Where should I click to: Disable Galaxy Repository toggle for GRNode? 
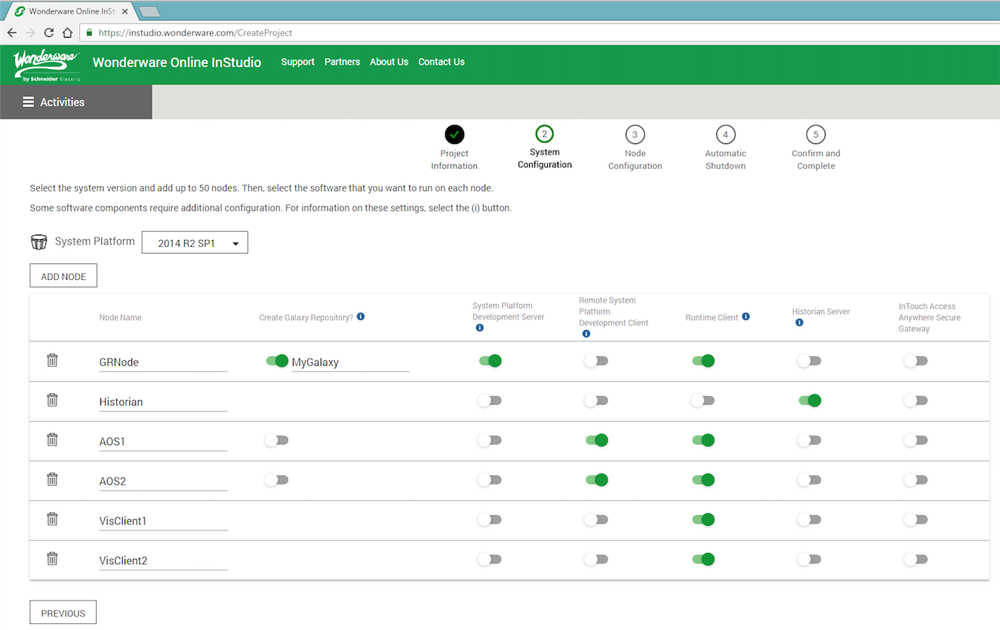[x=277, y=361]
